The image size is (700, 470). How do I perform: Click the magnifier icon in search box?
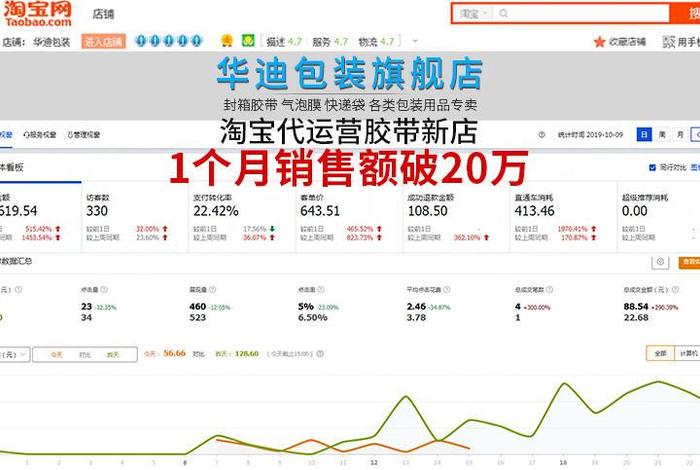[503, 14]
